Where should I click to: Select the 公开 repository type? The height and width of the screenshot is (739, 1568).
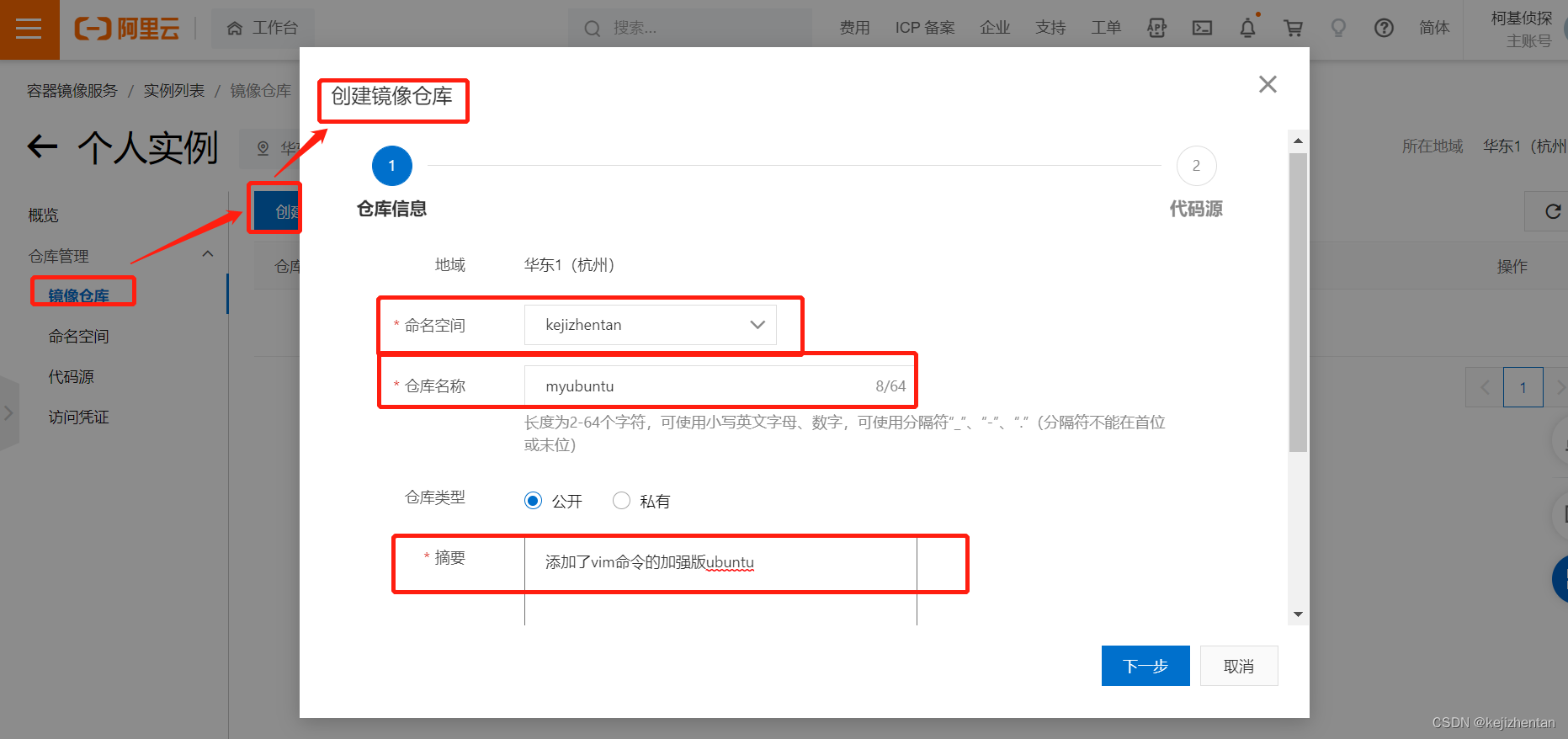533,501
